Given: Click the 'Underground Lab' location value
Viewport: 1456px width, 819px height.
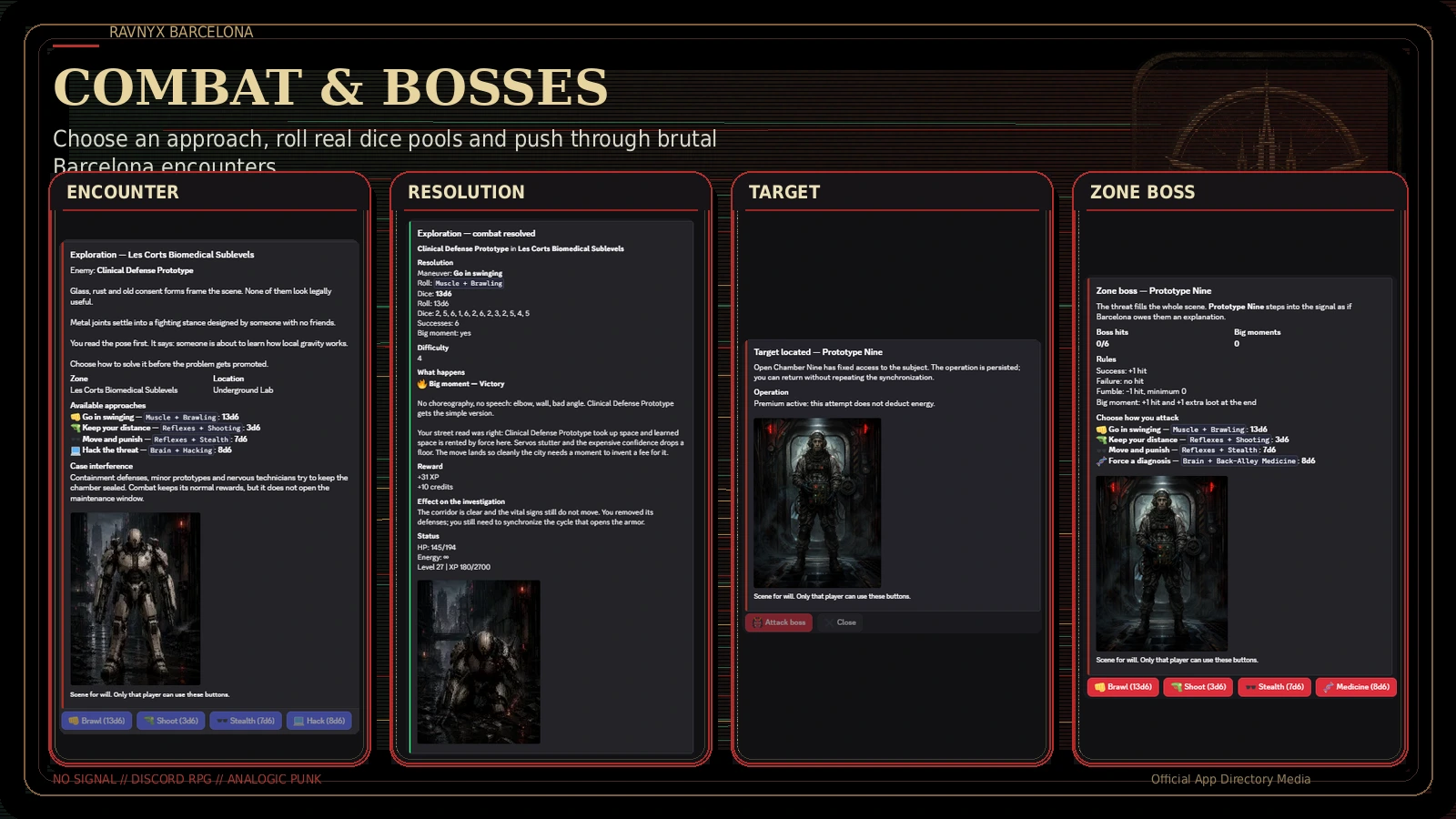Looking at the screenshot, I should point(243,390).
